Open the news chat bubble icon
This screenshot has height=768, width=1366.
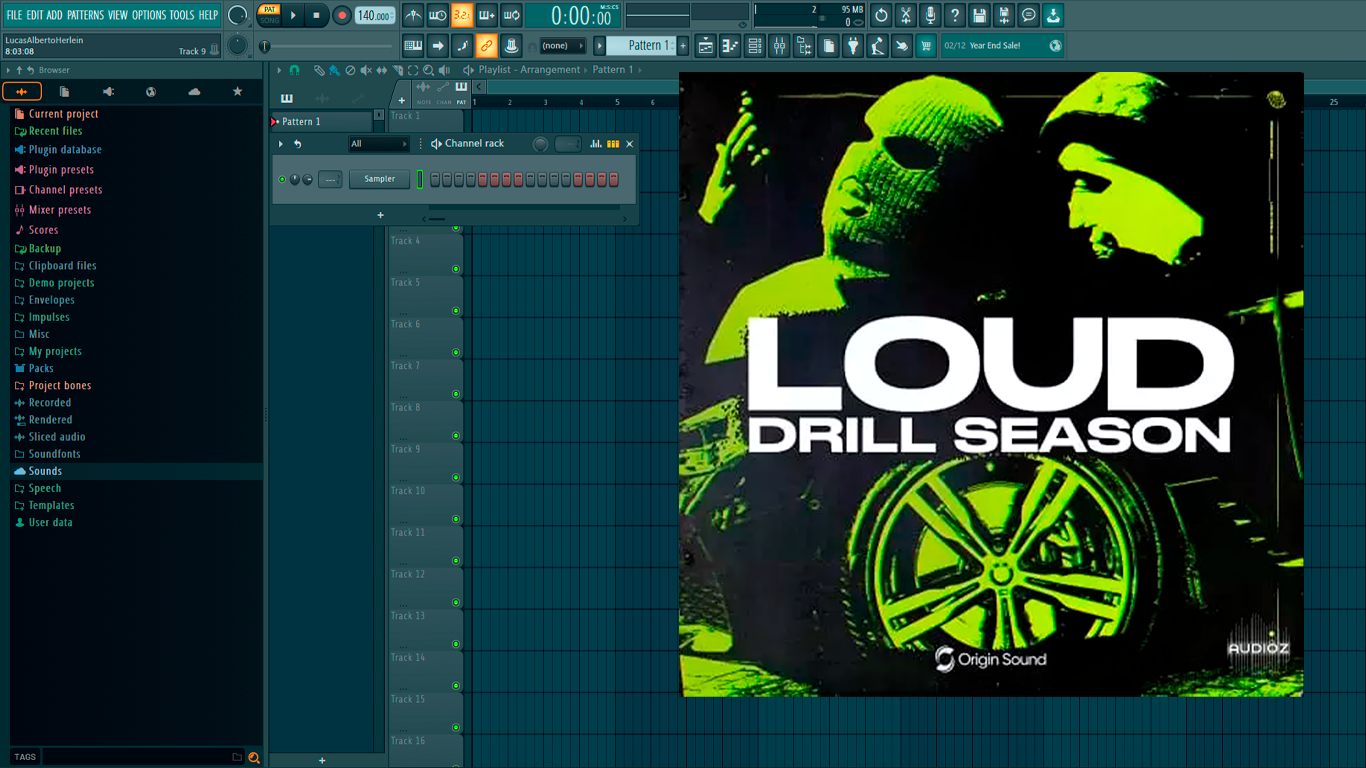[x=1029, y=15]
